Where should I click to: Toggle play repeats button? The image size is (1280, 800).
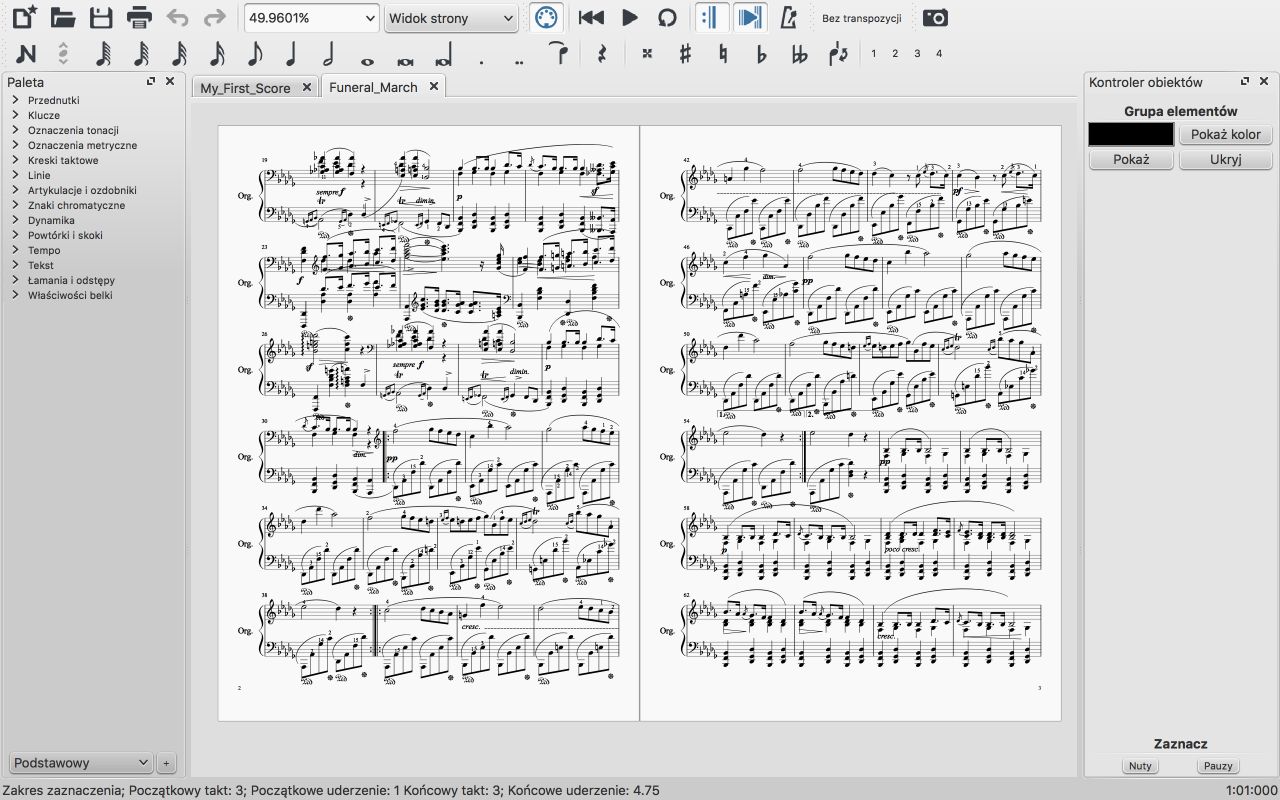point(712,18)
